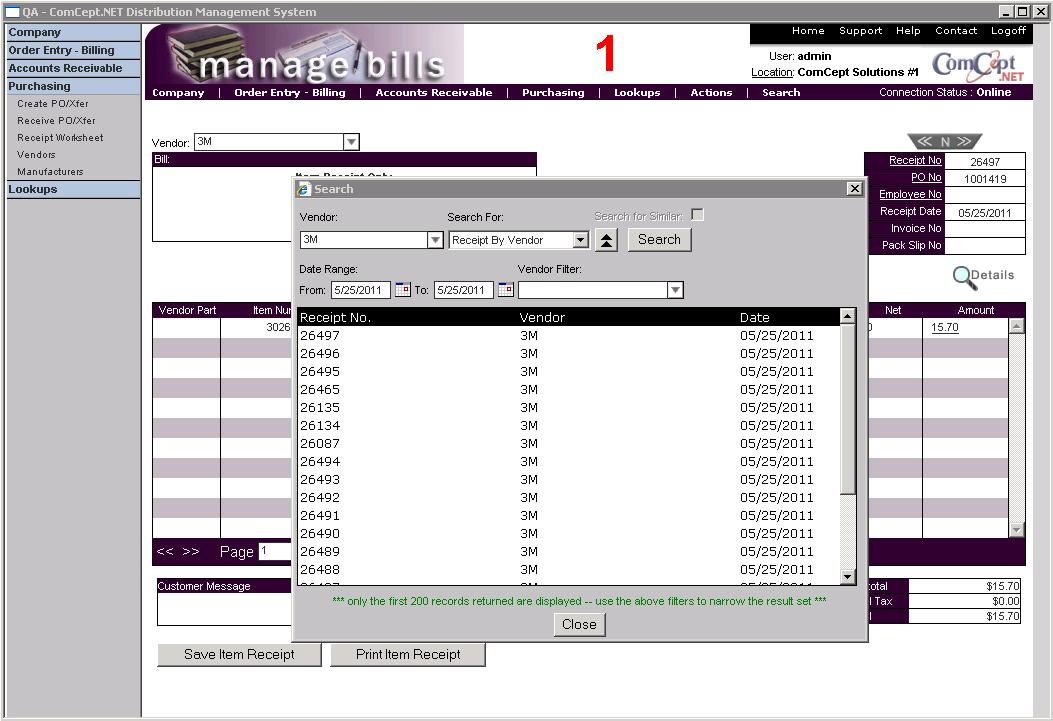Click the Details magnifying glass icon
The image size is (1053, 721).
pyautogui.click(x=964, y=276)
